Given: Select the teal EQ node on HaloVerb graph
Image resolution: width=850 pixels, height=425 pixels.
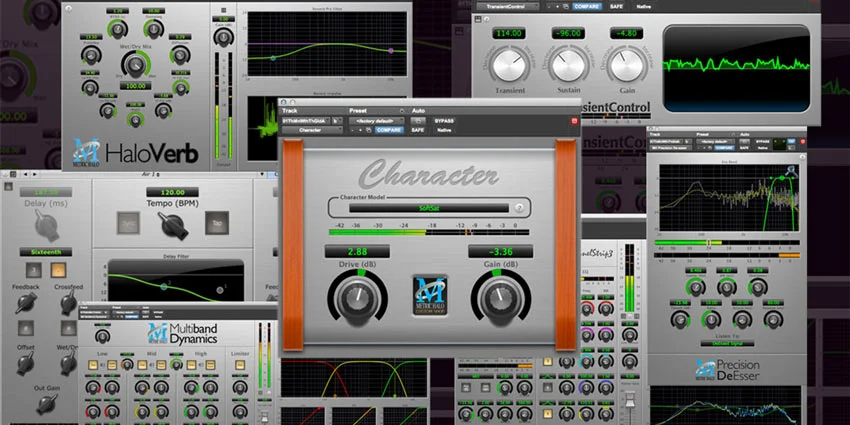Looking at the screenshot, I should click(273, 57).
